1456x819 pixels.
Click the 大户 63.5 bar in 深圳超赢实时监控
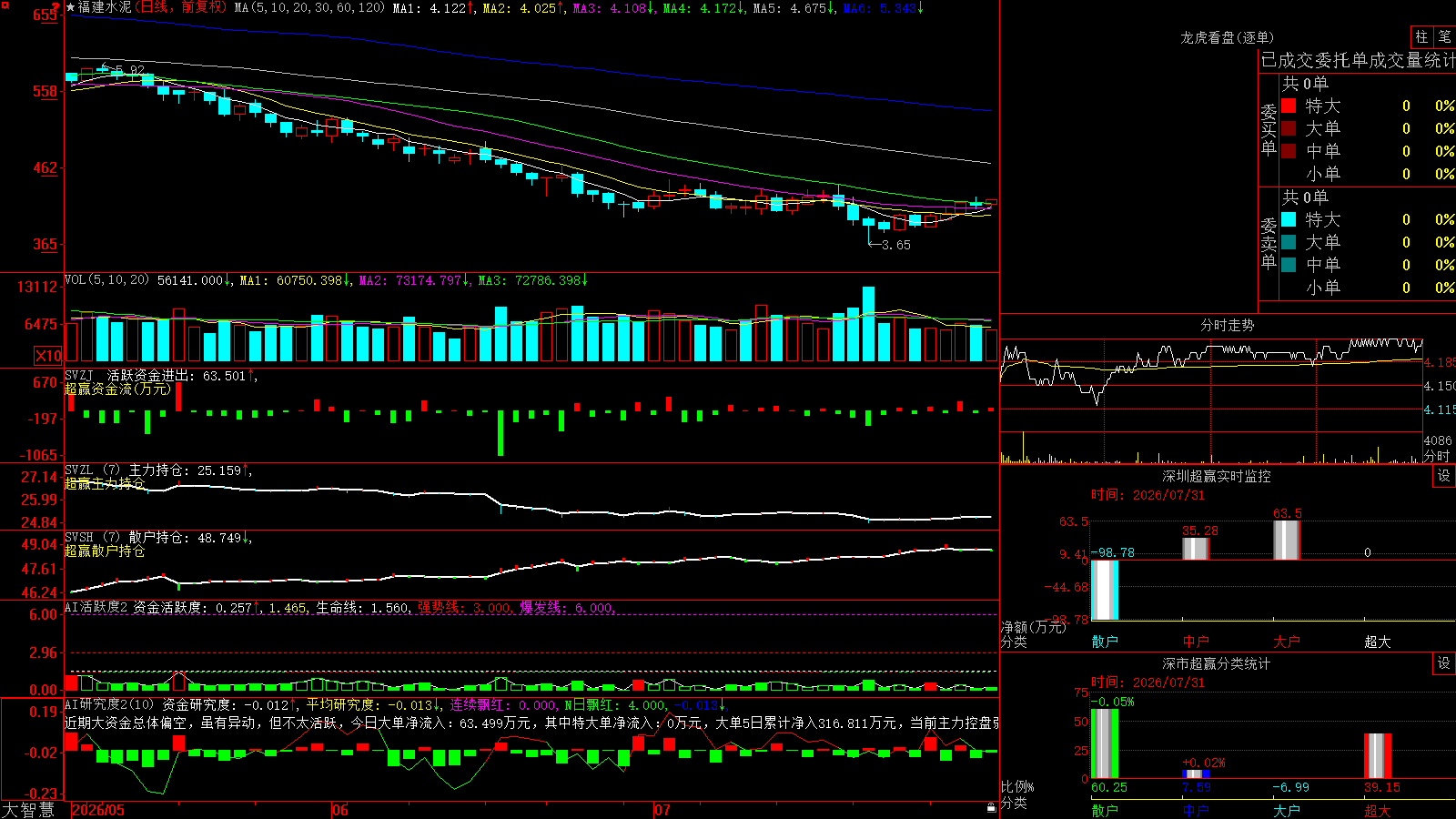[x=1287, y=540]
